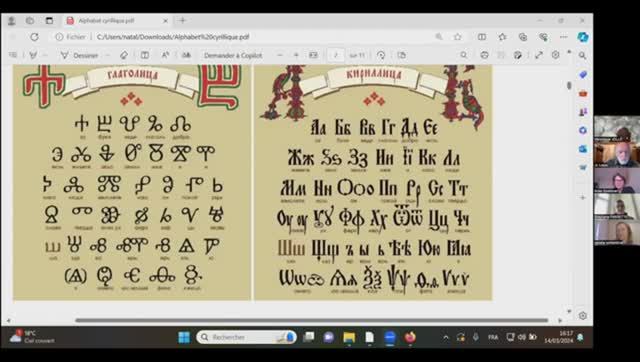Click the fit to width icon
Screen dimensions: 640x362
click(x=313, y=55)
